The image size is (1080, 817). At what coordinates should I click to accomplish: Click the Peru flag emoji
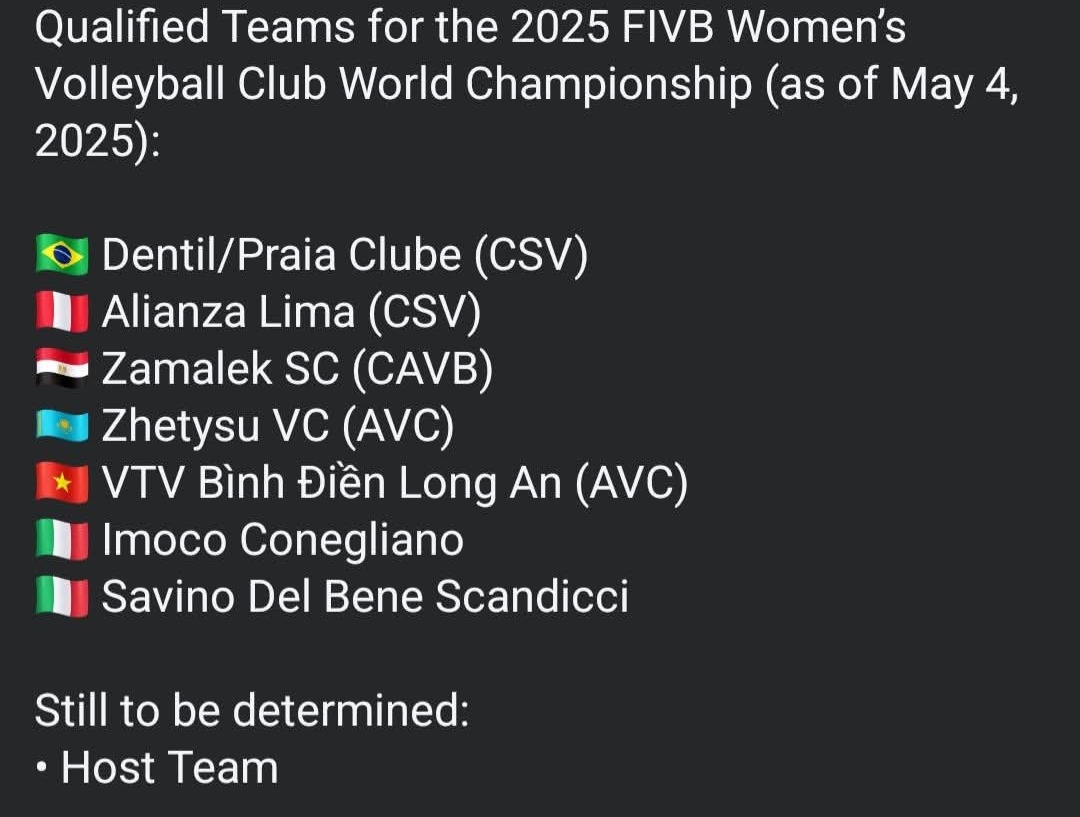62,312
